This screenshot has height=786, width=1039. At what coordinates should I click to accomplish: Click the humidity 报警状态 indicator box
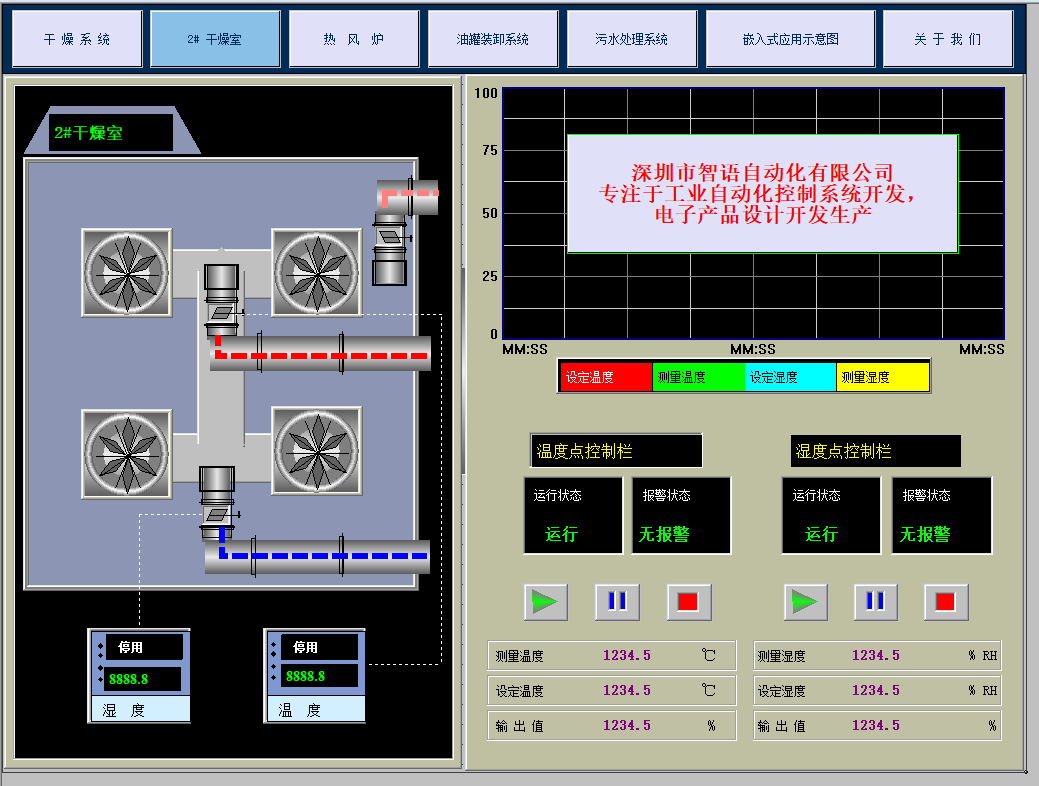(942, 516)
